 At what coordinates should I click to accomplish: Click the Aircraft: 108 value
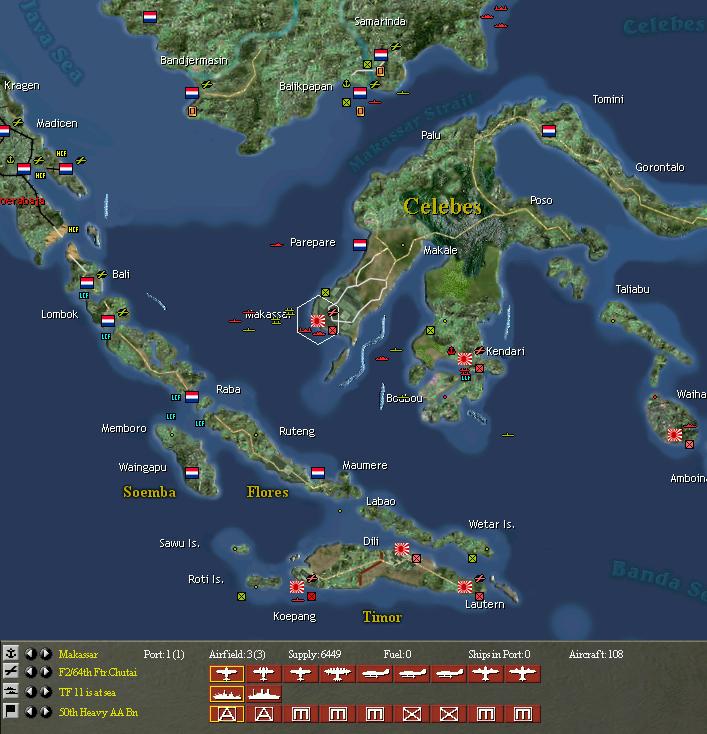pyautogui.click(x=596, y=654)
